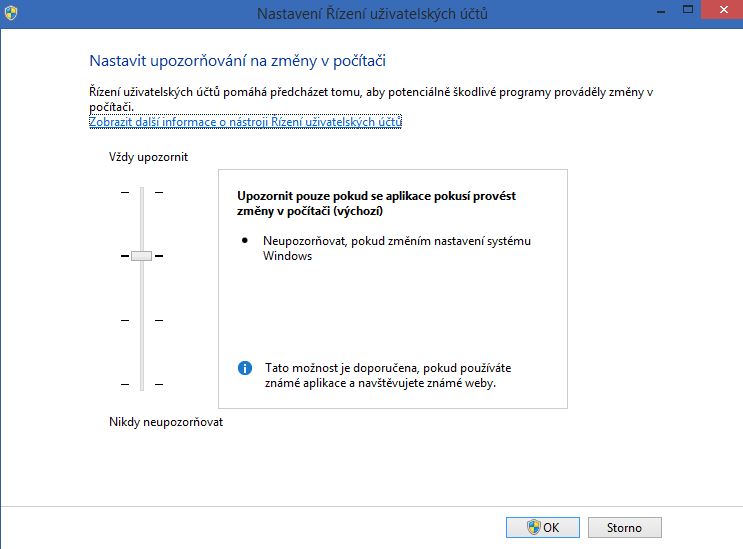
Task: Set slider to third notification level tick
Action: (142, 320)
